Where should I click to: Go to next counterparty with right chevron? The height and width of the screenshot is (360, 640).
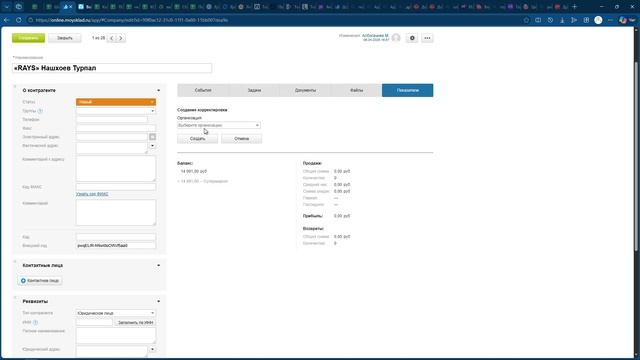(121, 38)
